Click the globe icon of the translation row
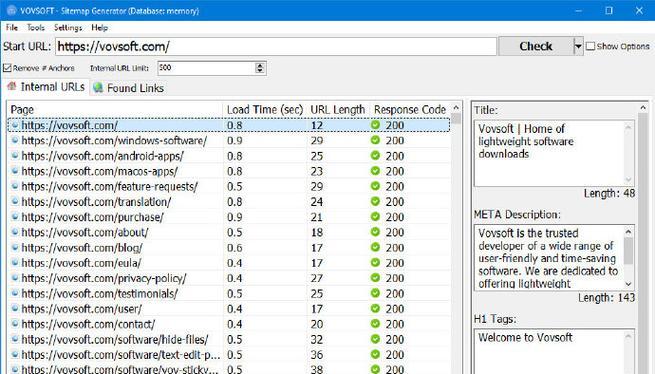 (x=15, y=201)
